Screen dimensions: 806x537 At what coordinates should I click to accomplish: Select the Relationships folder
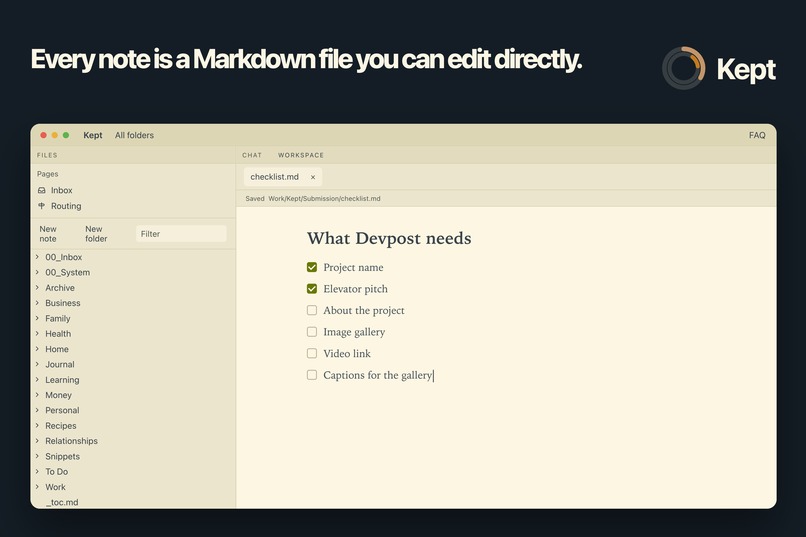(x=71, y=441)
